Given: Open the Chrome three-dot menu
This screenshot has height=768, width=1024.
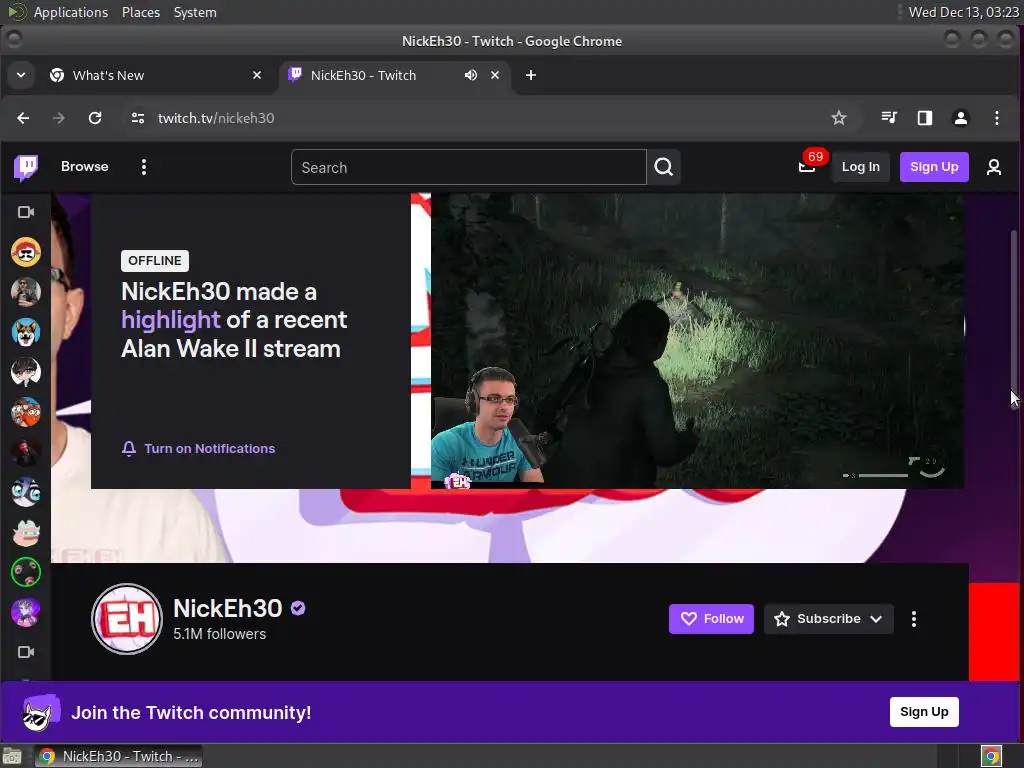Looking at the screenshot, I should tap(997, 118).
